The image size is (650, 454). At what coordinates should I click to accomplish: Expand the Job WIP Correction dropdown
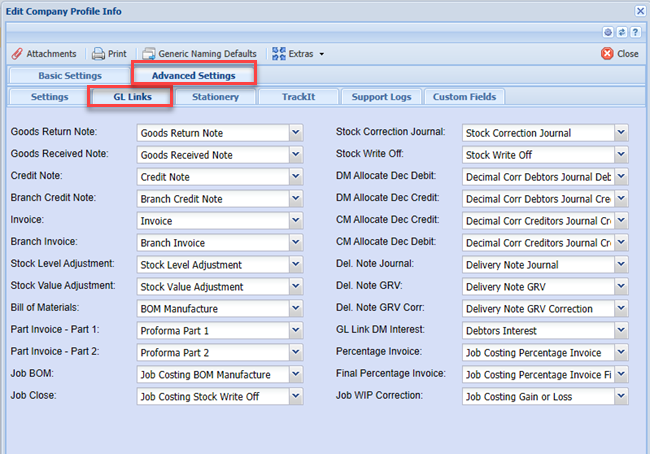(621, 397)
